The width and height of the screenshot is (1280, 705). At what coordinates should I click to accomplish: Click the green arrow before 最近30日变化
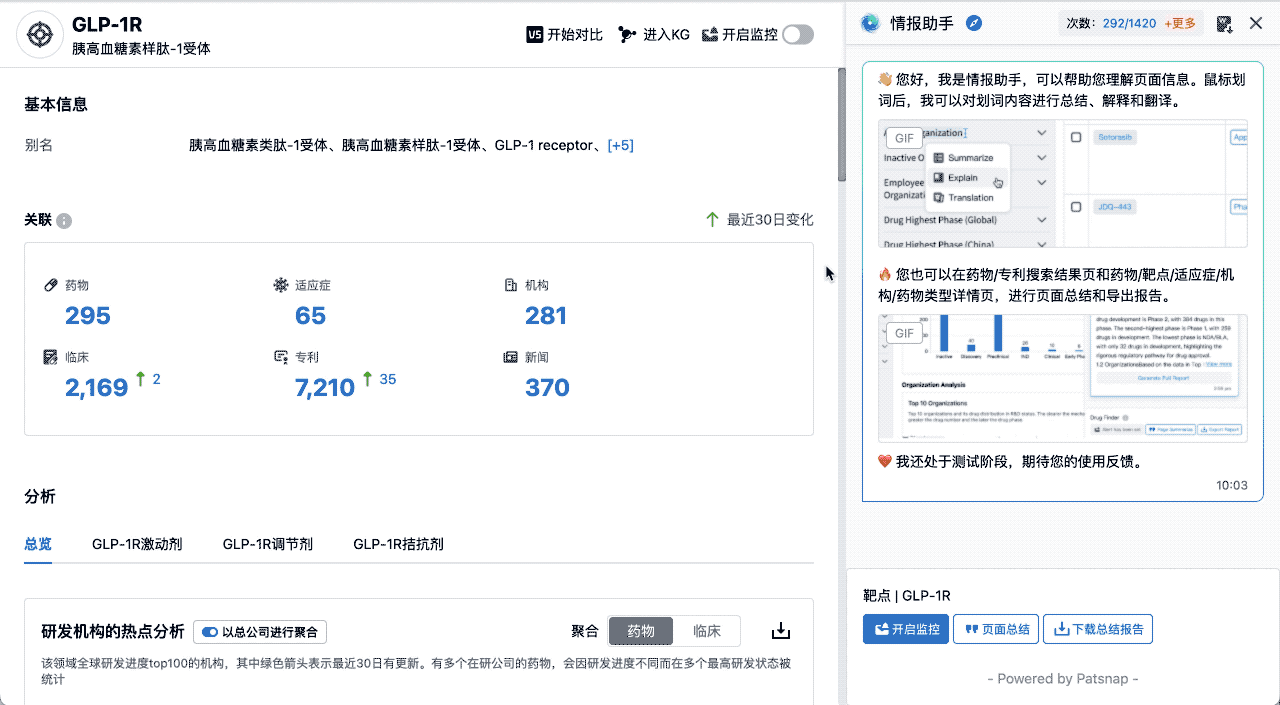pyautogui.click(x=712, y=219)
